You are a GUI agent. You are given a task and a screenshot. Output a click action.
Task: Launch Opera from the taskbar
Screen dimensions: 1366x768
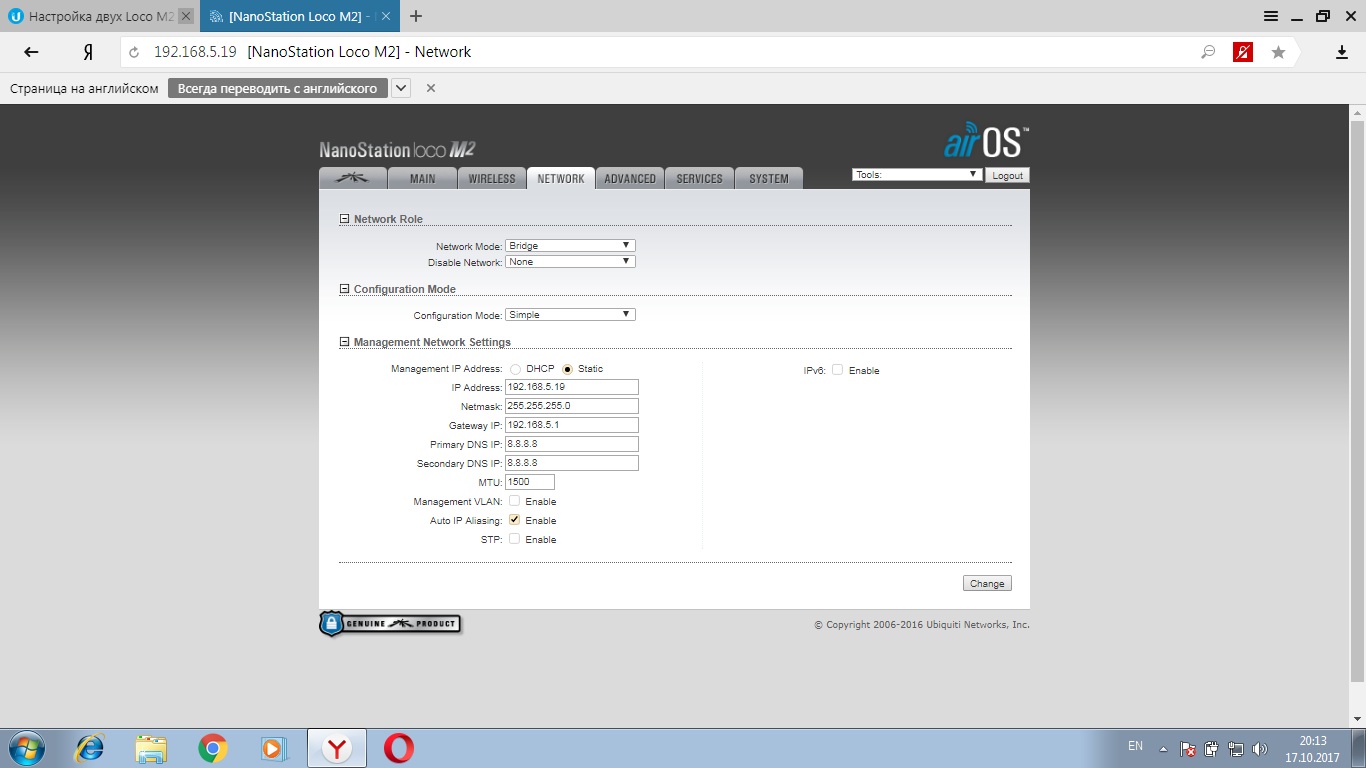coord(399,748)
